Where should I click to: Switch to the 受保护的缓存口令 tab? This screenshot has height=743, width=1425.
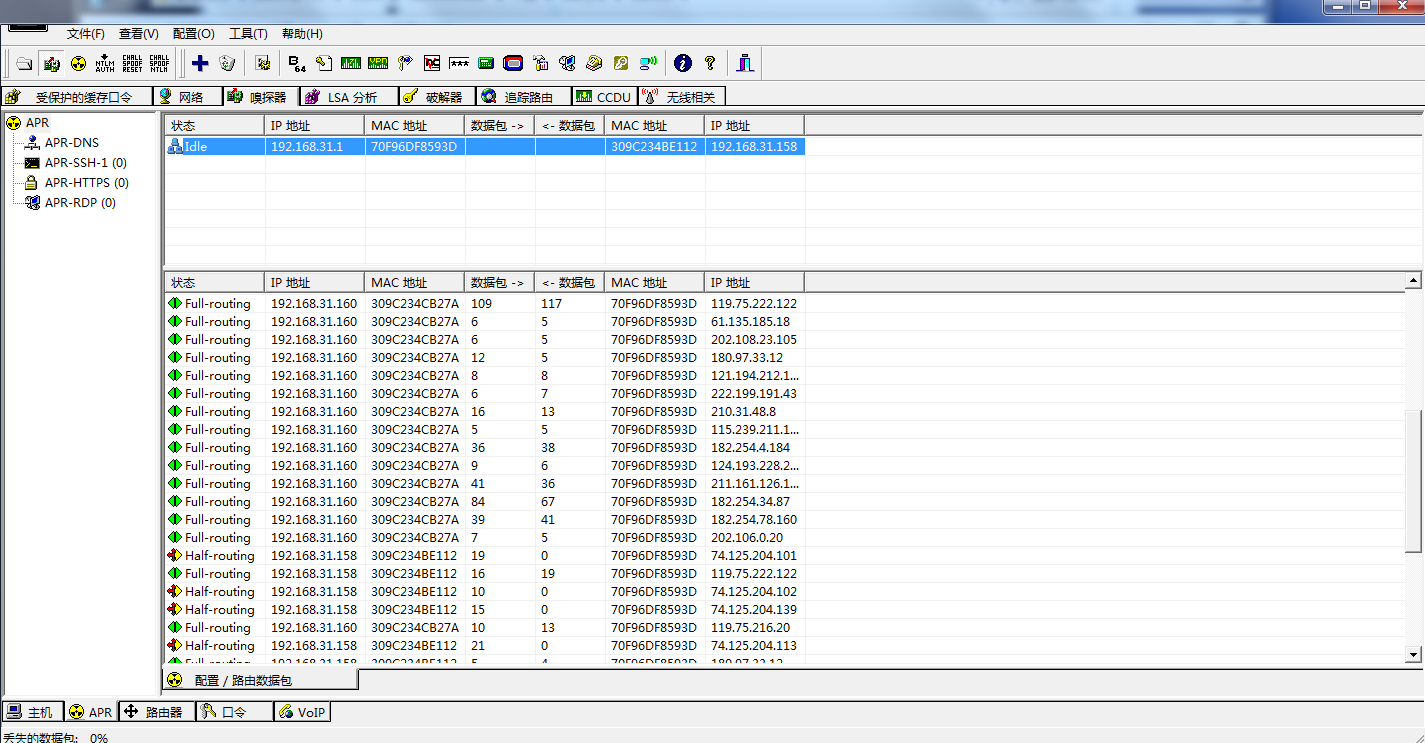click(78, 97)
